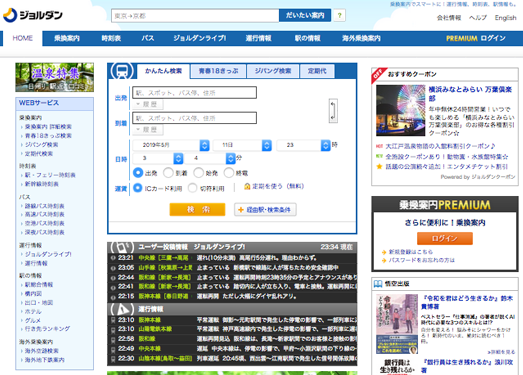523x375 pixels.
Task: Open バス in the navigation bar
Action: tap(148, 38)
